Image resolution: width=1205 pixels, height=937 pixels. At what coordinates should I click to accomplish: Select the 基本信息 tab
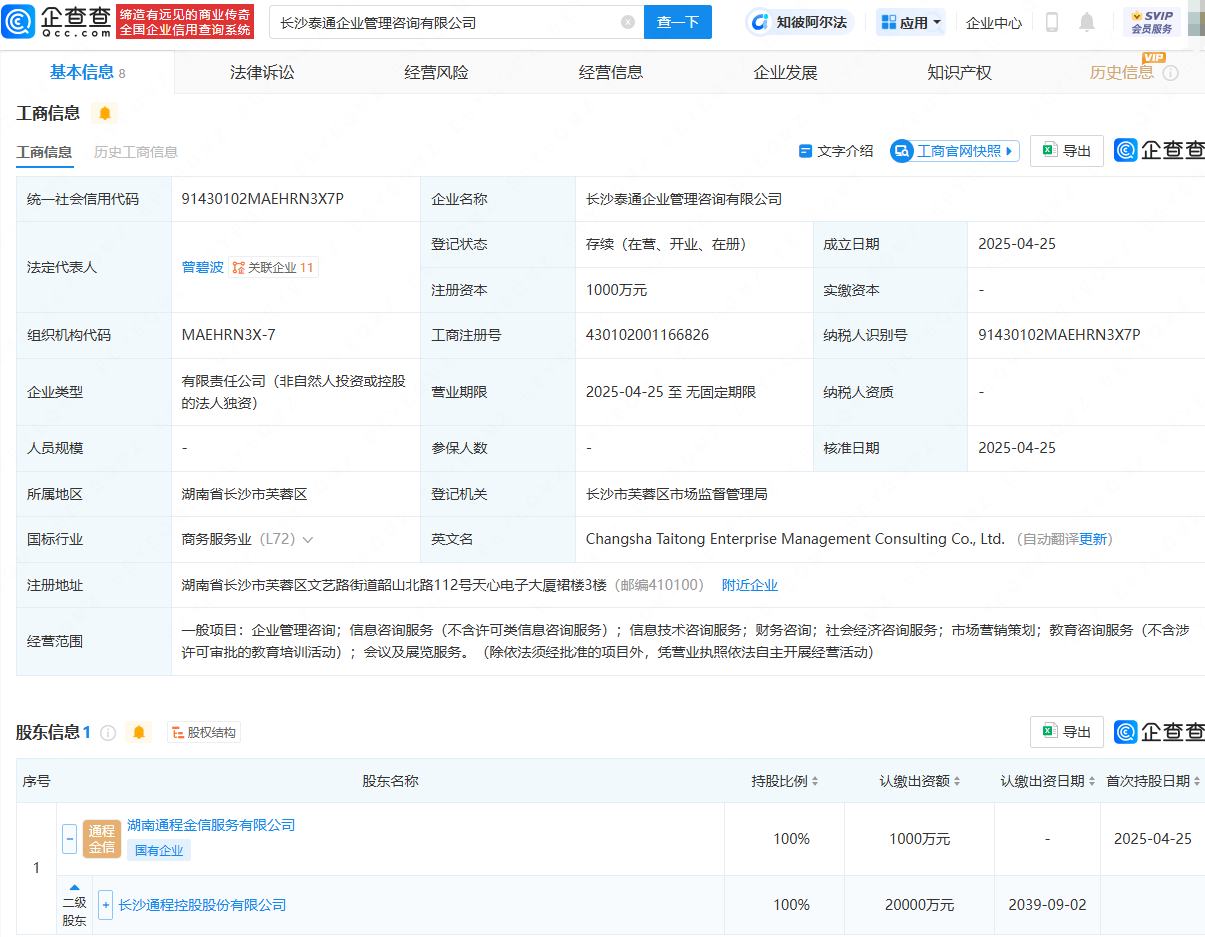[x=87, y=72]
